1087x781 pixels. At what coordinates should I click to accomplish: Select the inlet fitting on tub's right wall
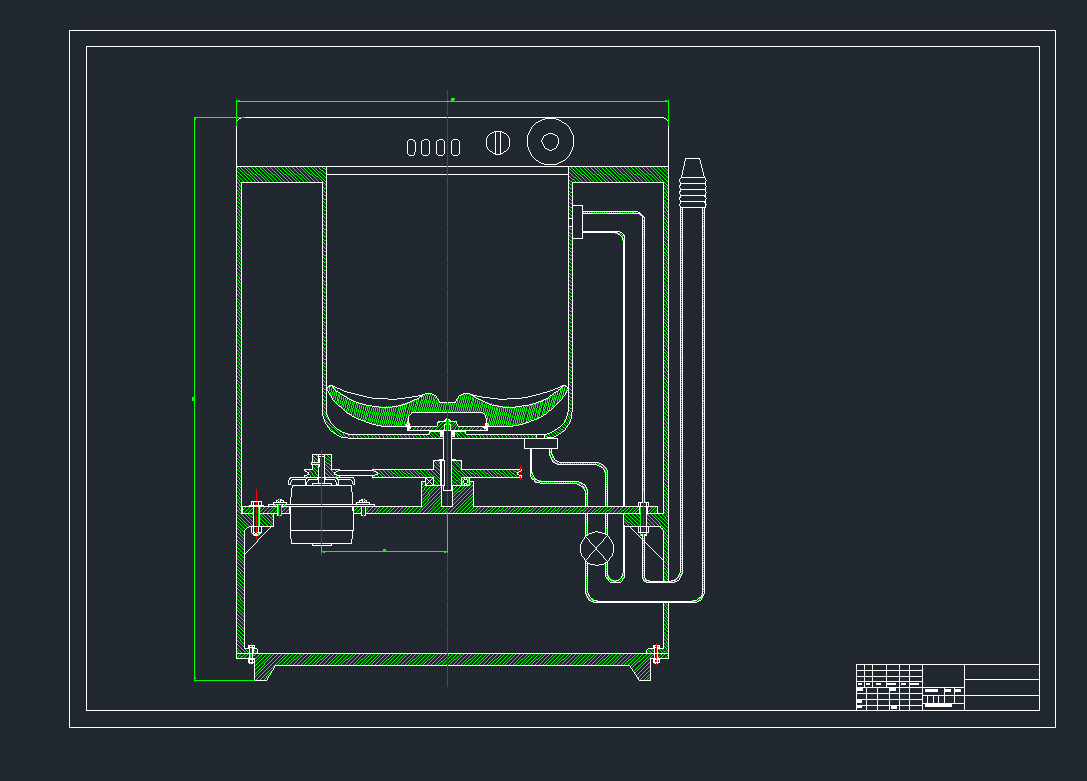[x=577, y=221]
